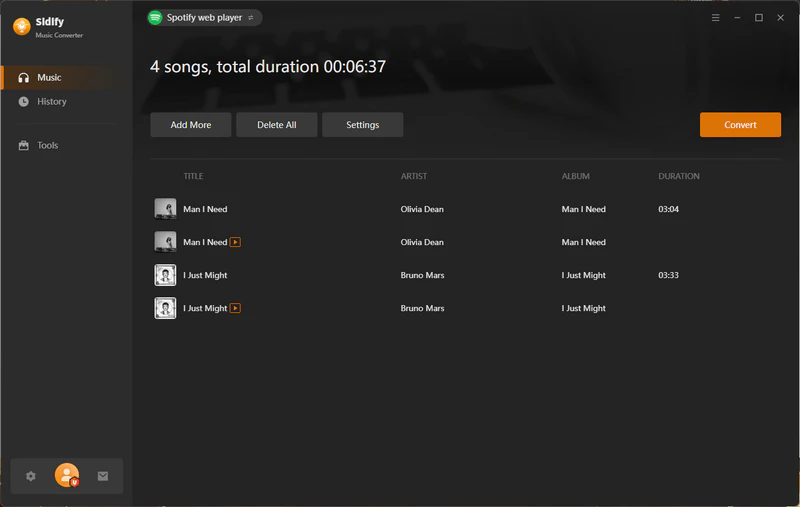Switch source via Spotify web player selector
The height and width of the screenshot is (507, 800).
pos(205,18)
